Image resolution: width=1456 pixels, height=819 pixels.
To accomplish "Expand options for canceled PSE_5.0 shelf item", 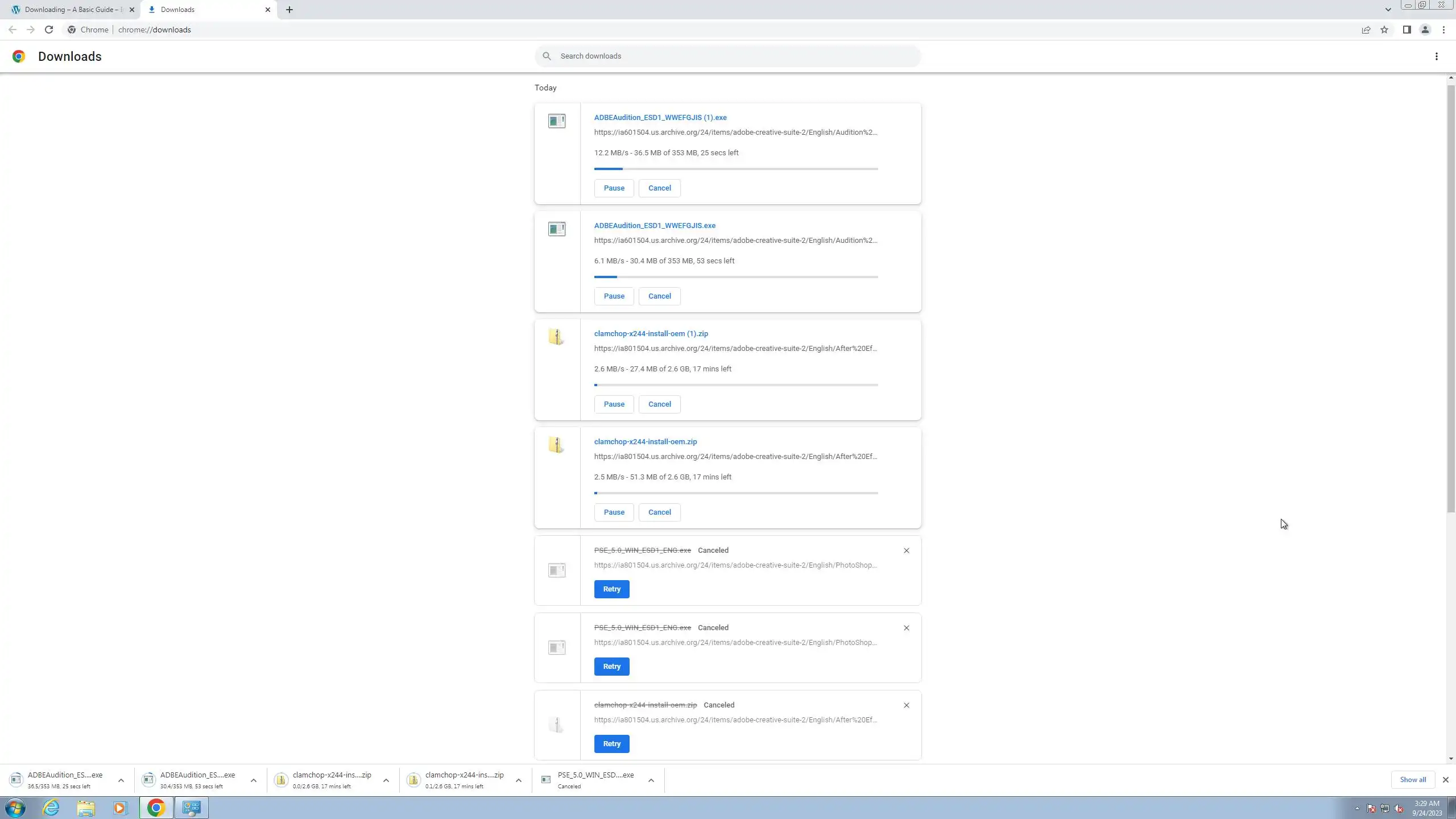I will [x=651, y=780].
